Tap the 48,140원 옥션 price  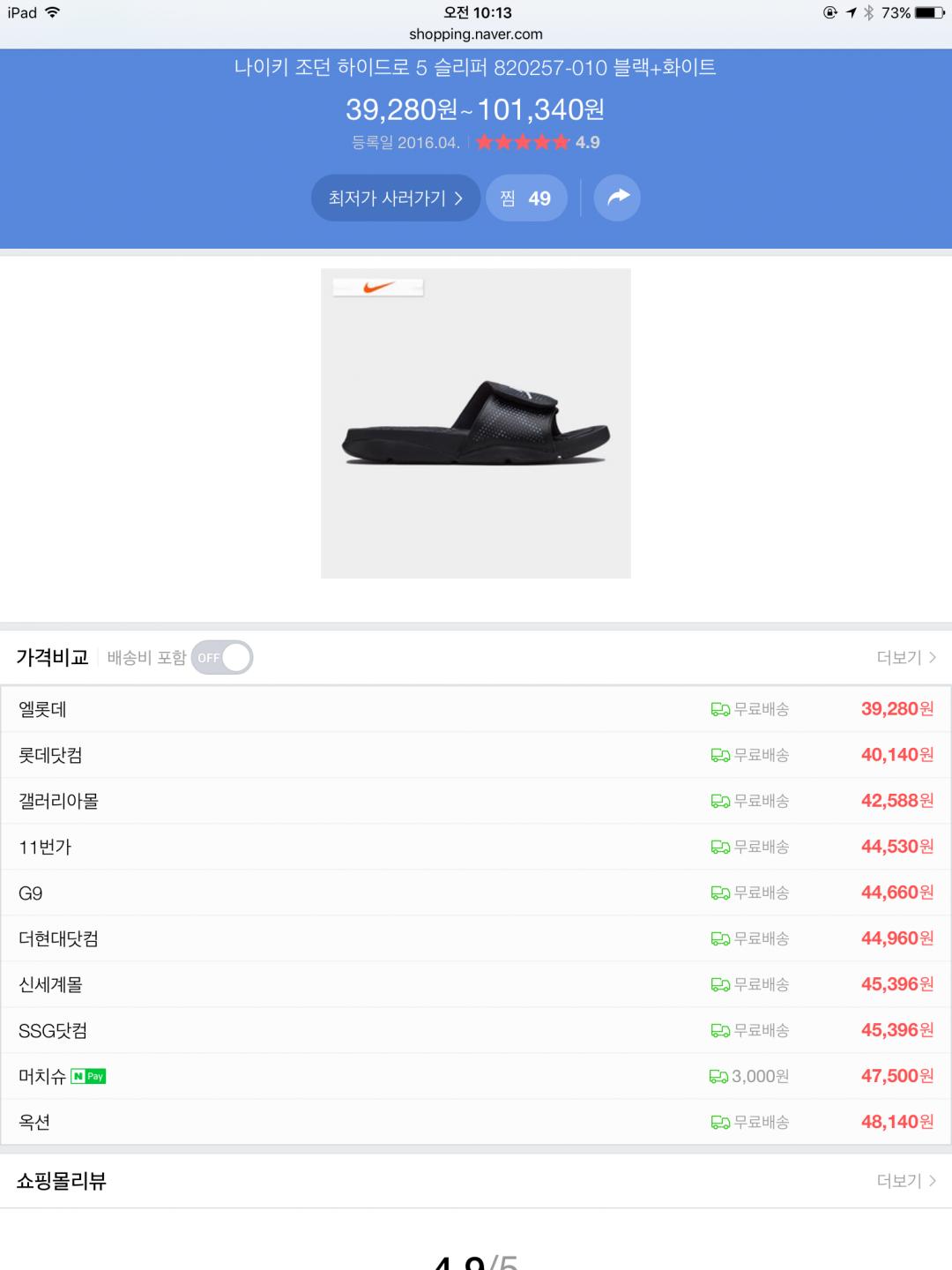pyautogui.click(x=896, y=1122)
